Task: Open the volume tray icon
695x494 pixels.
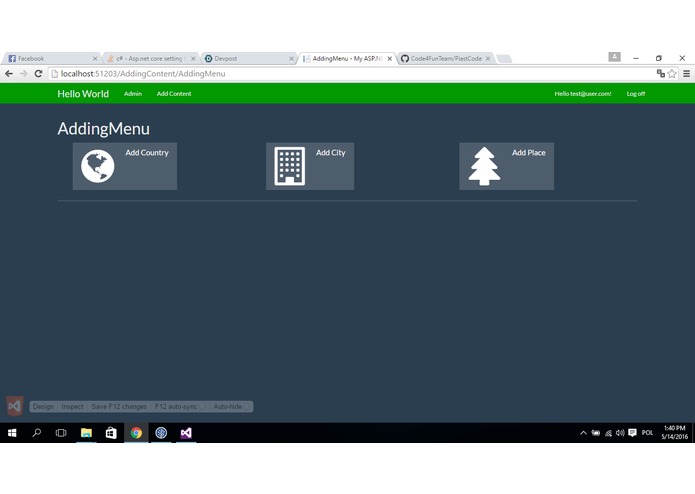Action: pyautogui.click(x=620, y=433)
